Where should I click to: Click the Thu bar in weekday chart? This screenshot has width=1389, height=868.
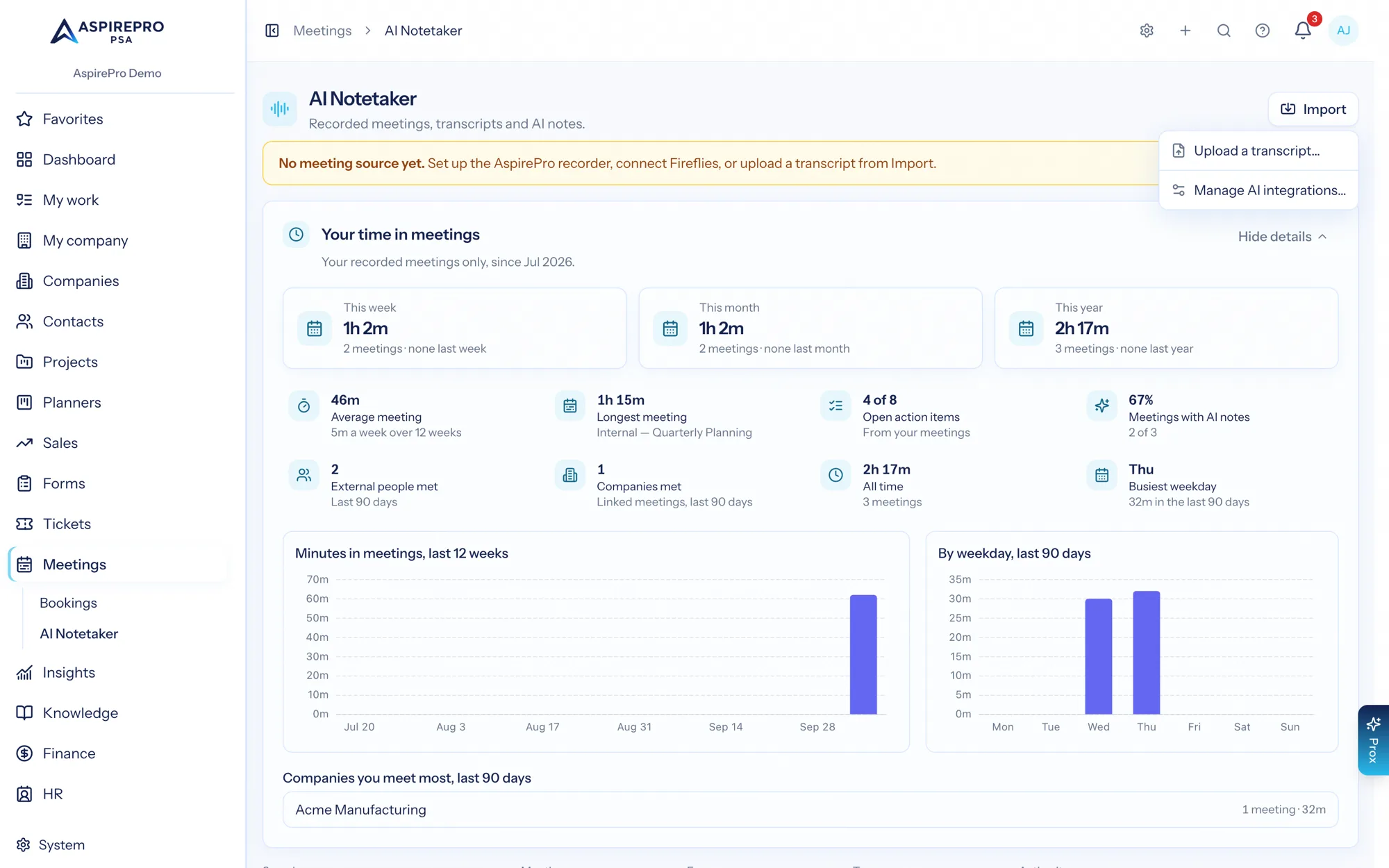tap(1147, 653)
